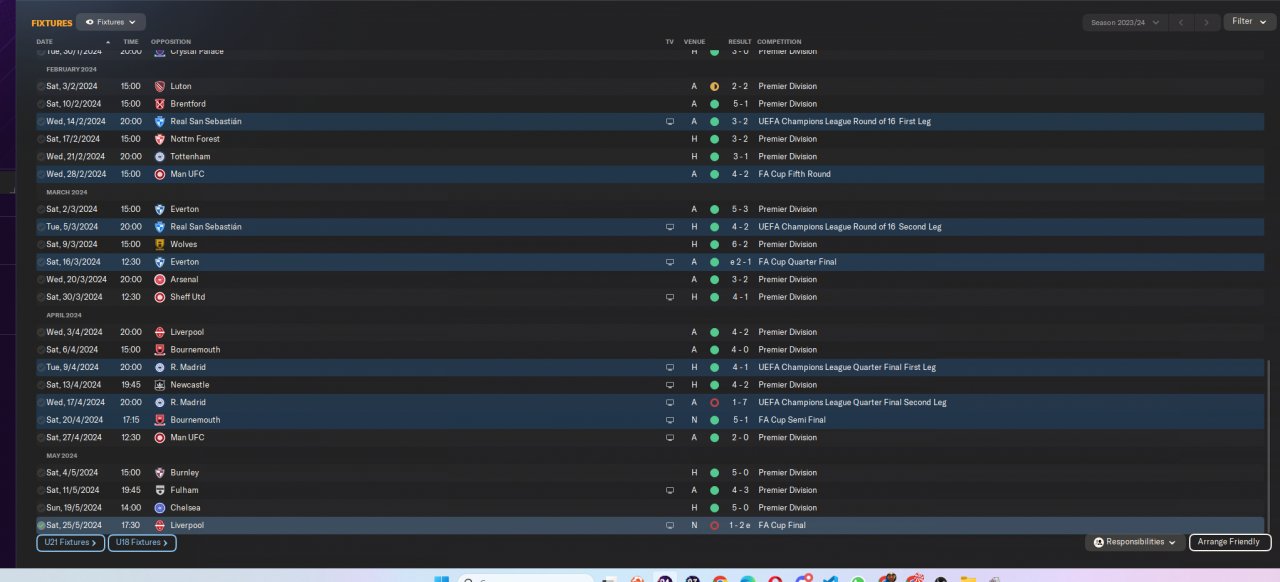Sort by the Date column header
The width and height of the screenshot is (1280, 582).
(x=44, y=42)
